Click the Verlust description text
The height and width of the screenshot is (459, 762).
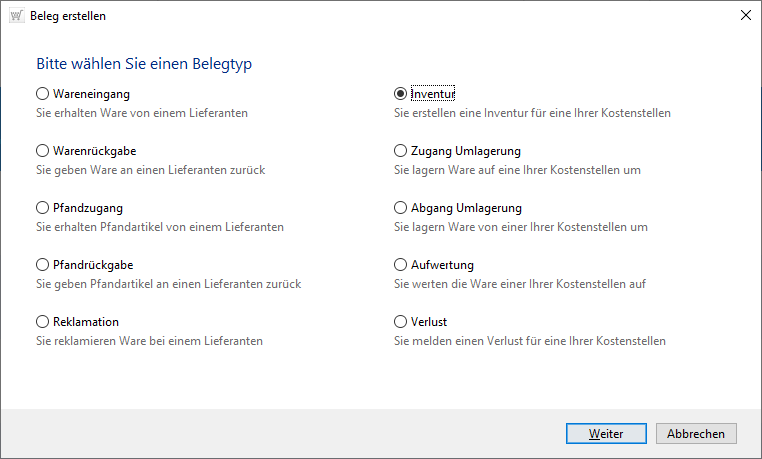pyautogui.click(x=530, y=341)
